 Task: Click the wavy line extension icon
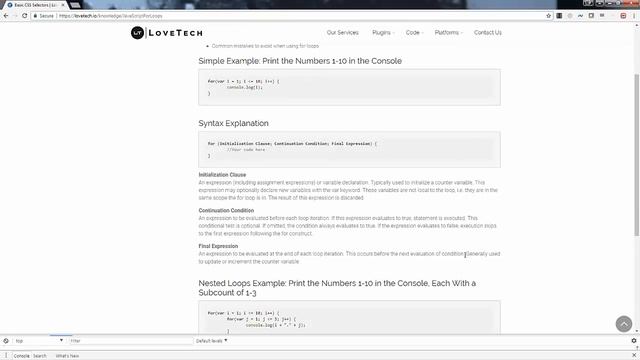580,16
